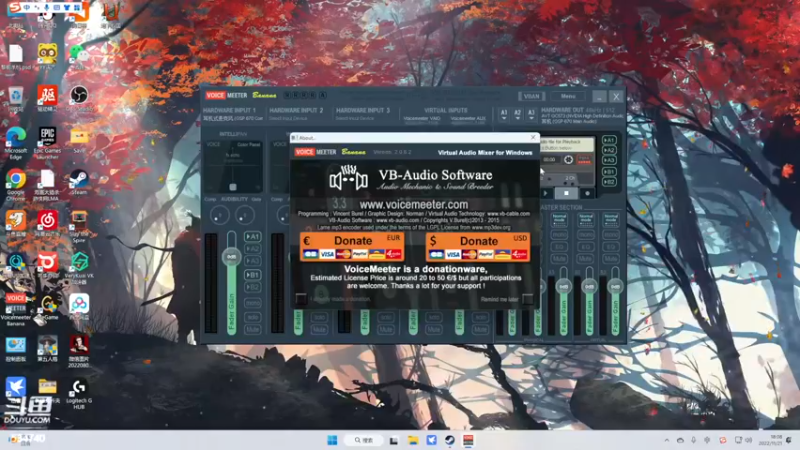
Task: Toggle cassette recorder A3 output button
Action: tap(609, 161)
